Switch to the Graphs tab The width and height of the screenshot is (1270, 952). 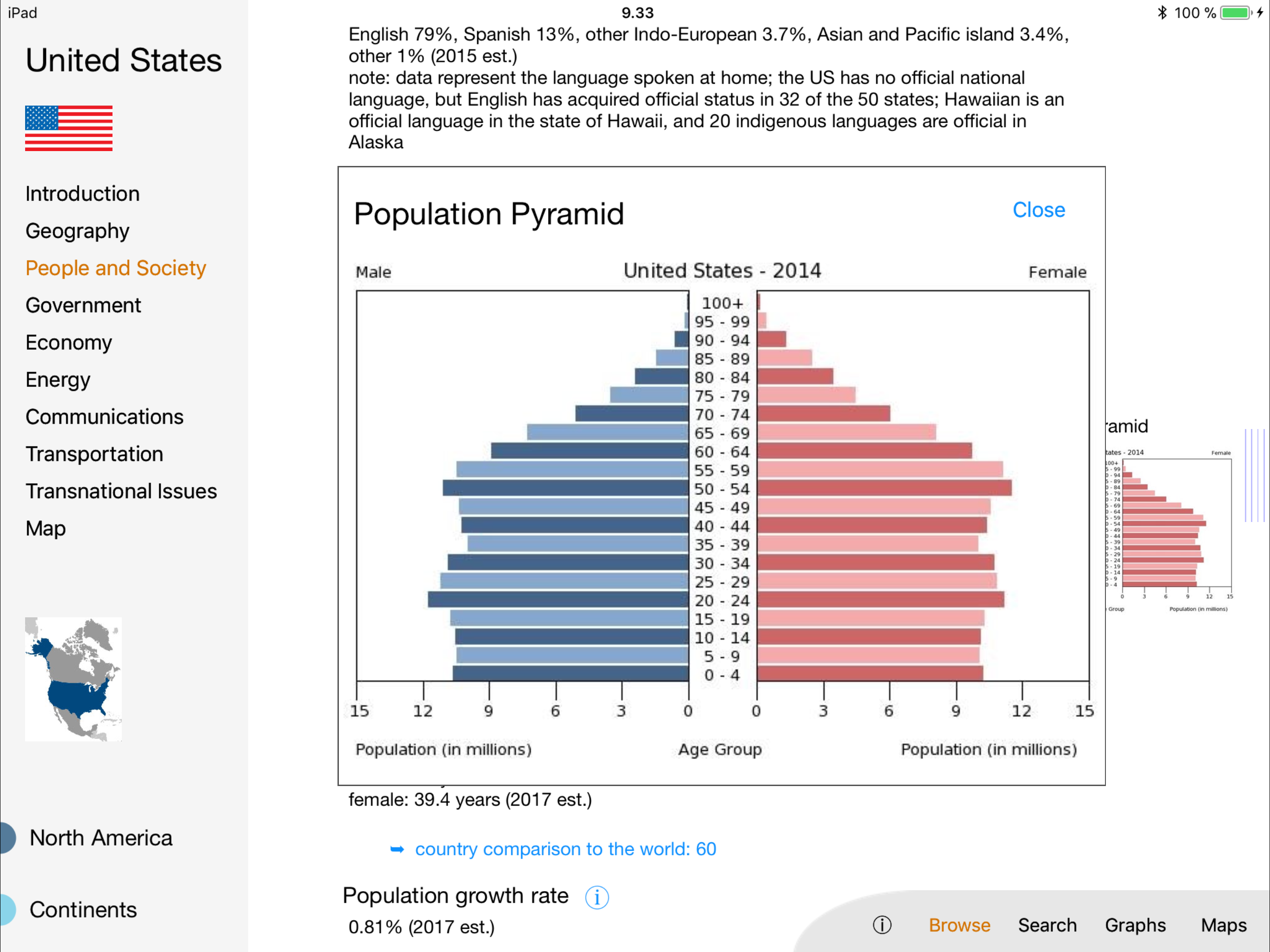pyautogui.click(x=1135, y=925)
